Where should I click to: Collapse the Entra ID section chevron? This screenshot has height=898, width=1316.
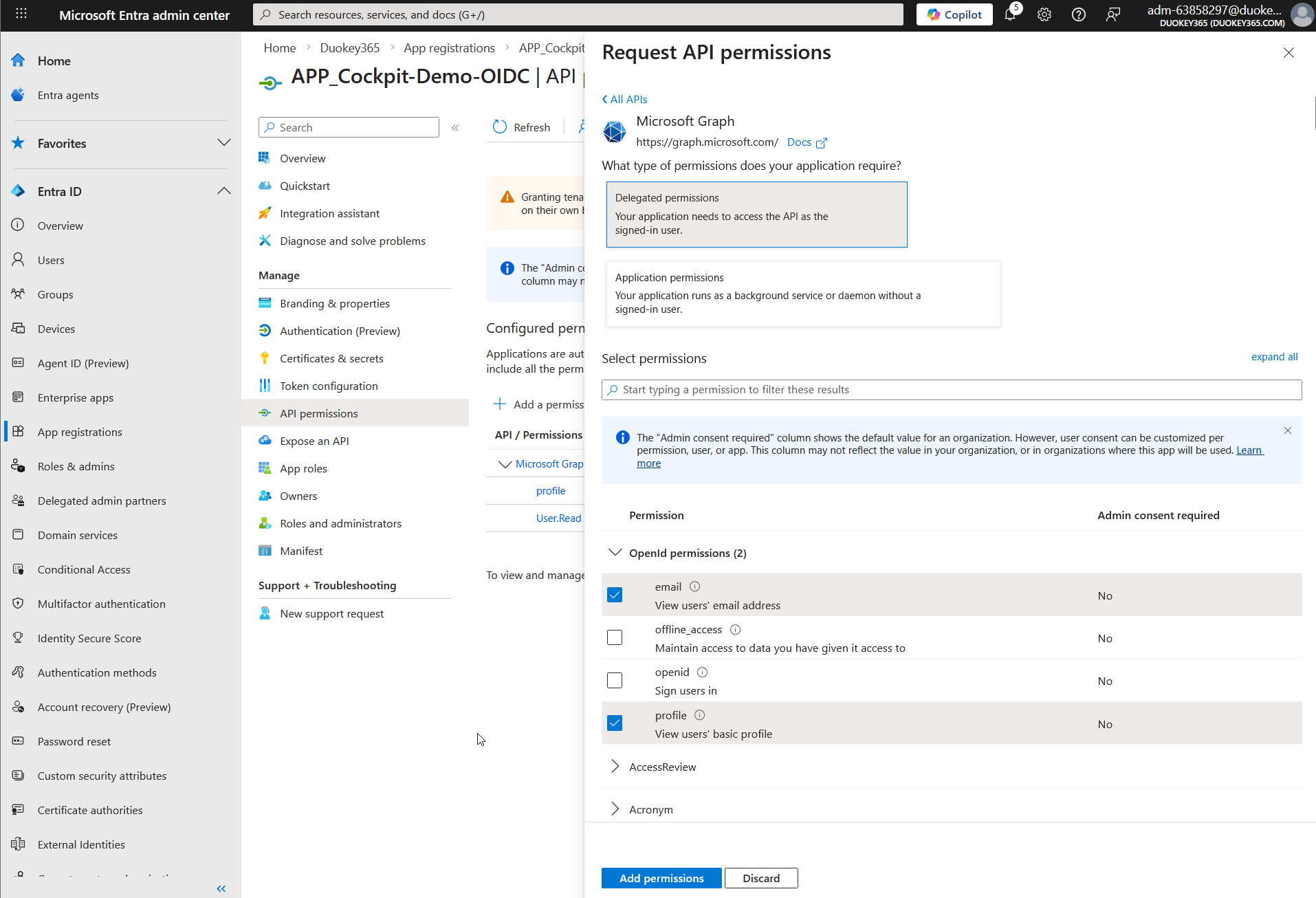pyautogui.click(x=223, y=190)
